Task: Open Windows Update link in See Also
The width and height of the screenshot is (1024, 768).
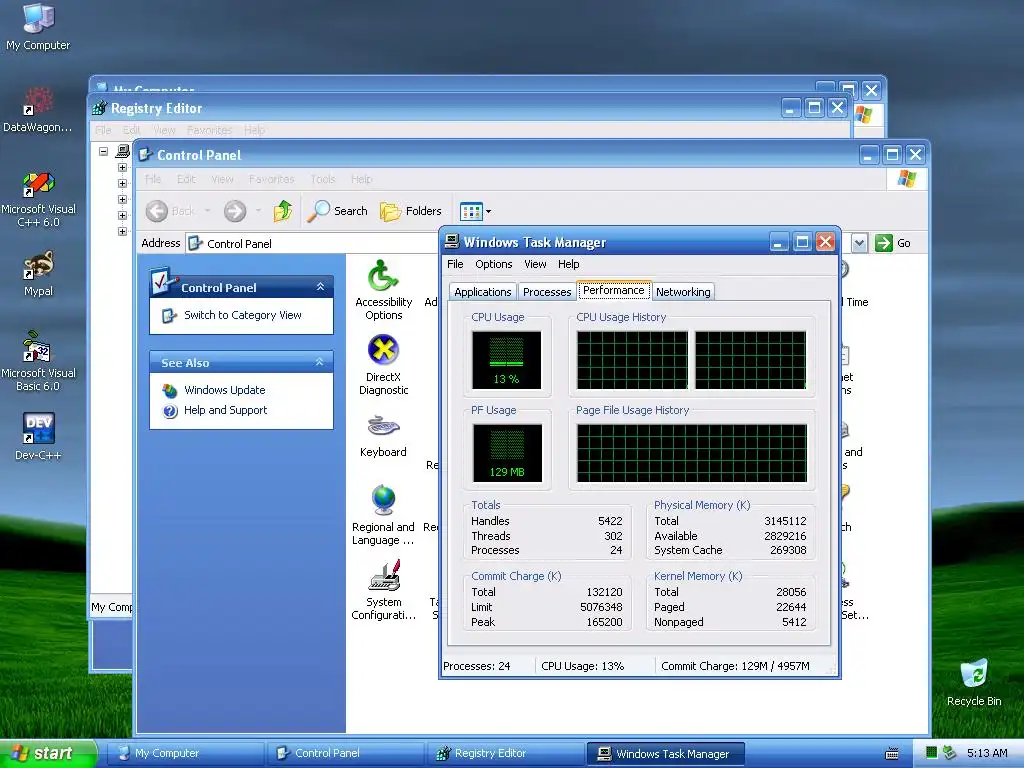Action: point(224,390)
